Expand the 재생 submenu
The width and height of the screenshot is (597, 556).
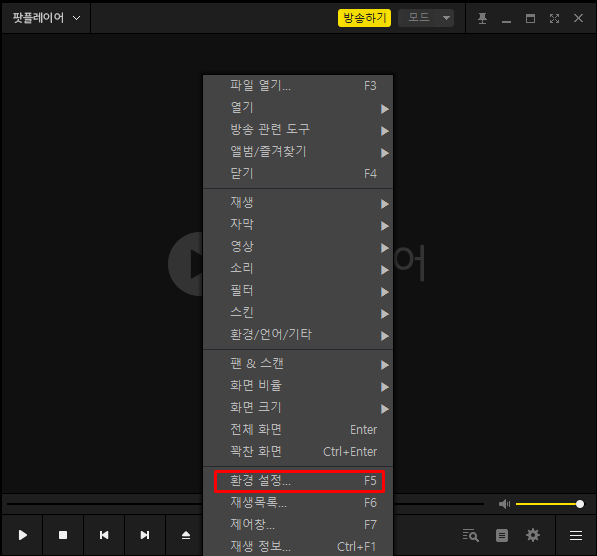click(x=298, y=203)
